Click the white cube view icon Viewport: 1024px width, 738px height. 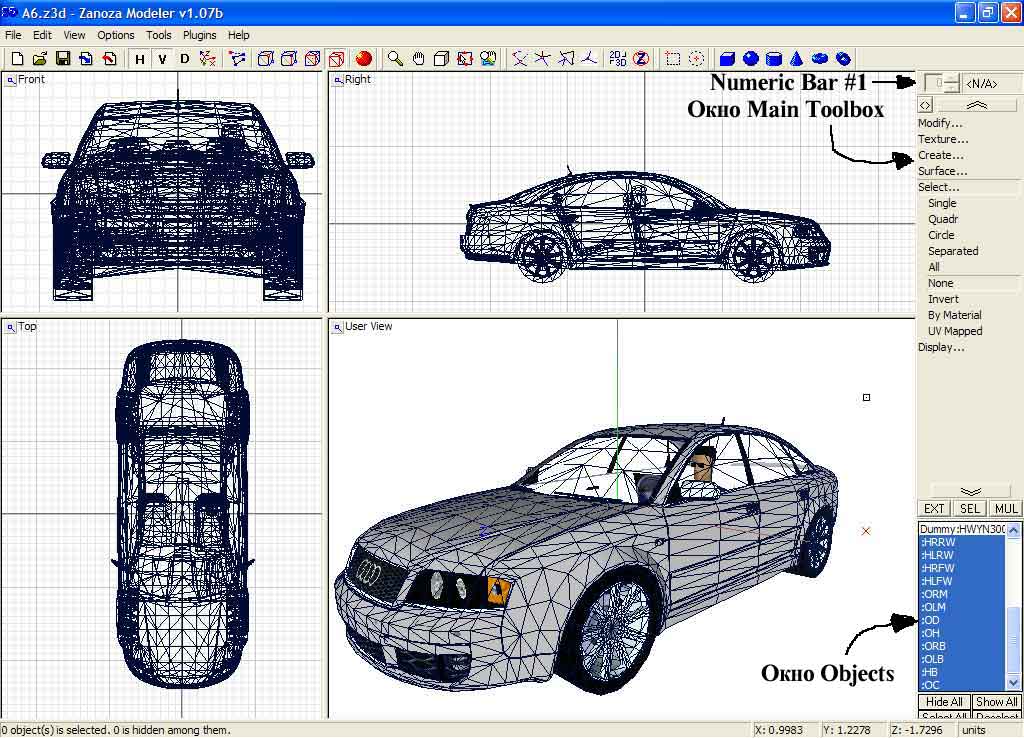[x=441, y=59]
